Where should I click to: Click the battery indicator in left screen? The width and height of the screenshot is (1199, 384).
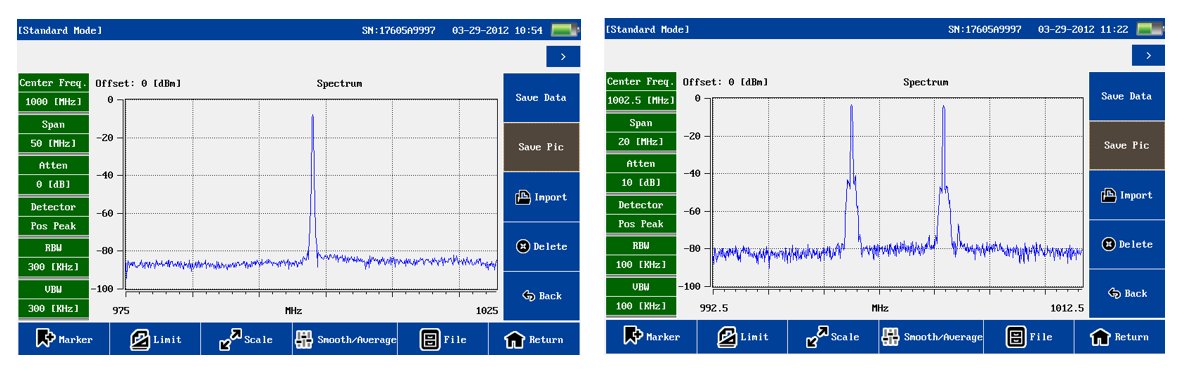pyautogui.click(x=564, y=30)
